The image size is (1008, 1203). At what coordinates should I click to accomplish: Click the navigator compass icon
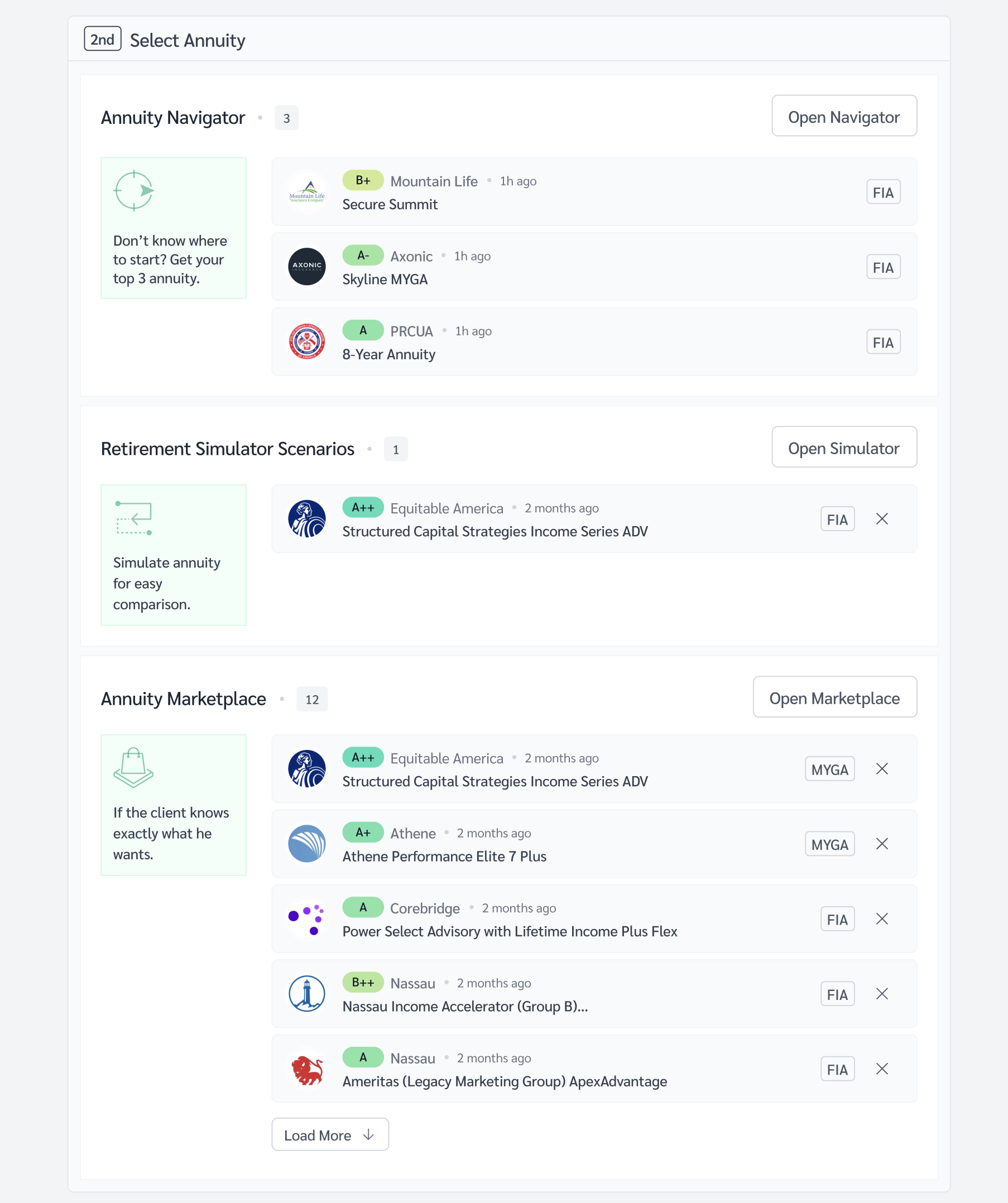click(134, 191)
